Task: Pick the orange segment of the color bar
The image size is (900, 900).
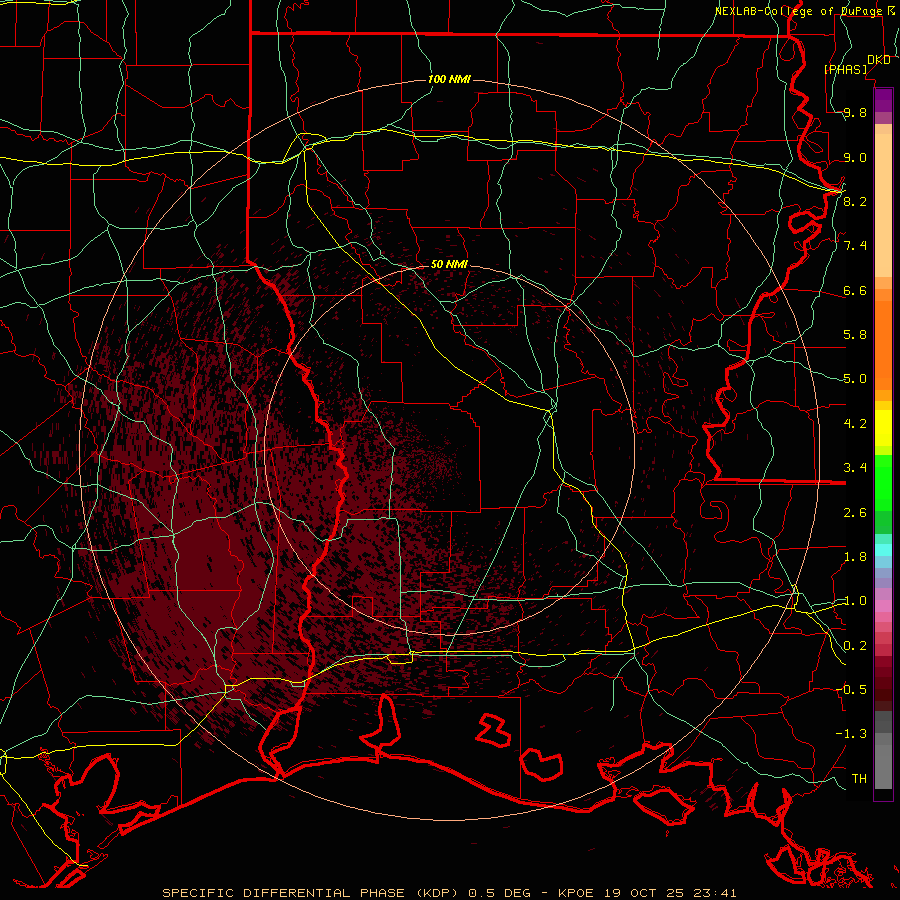Action: click(x=883, y=344)
